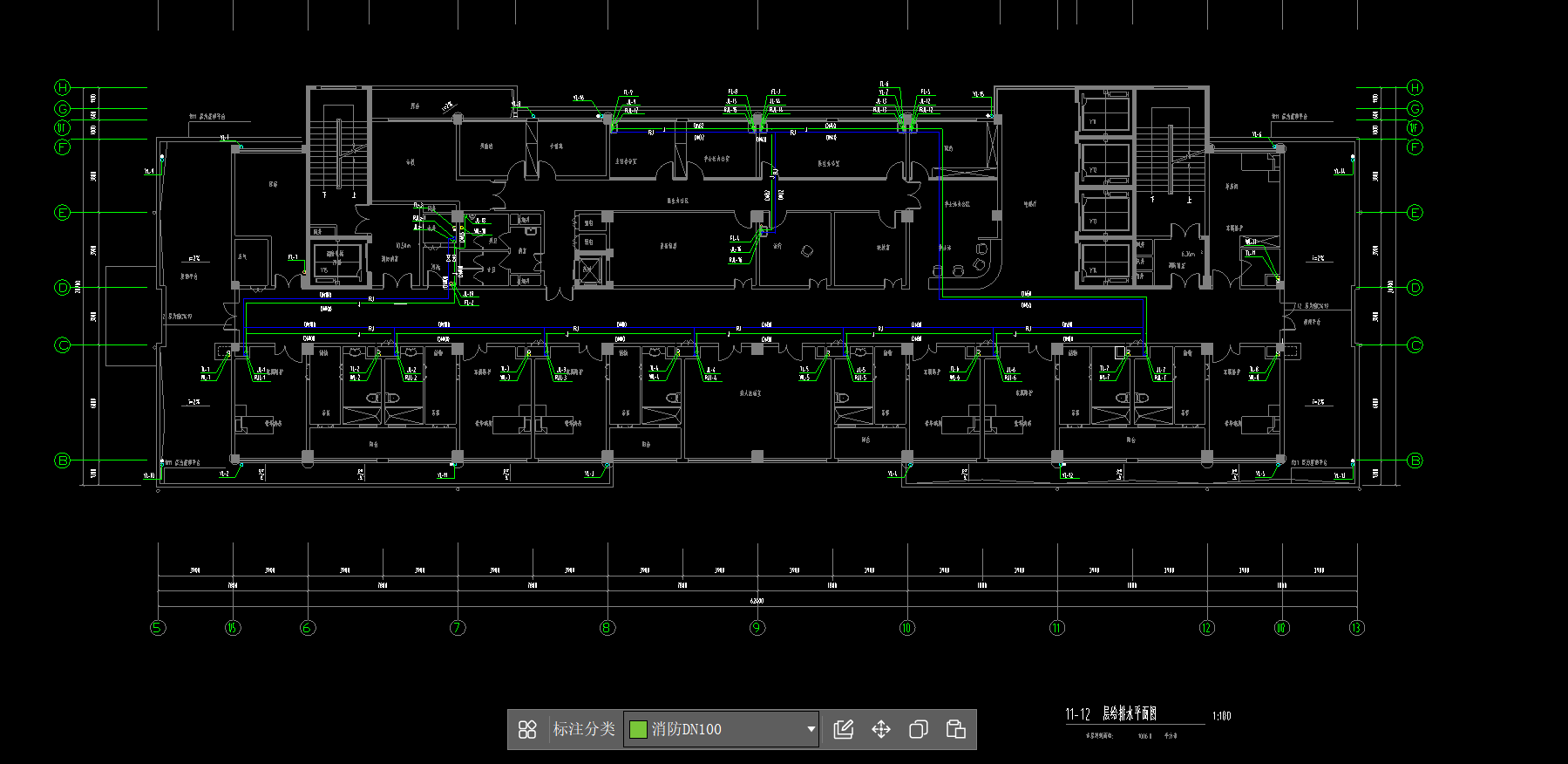Click axis bubble D left of the plan

click(63, 288)
